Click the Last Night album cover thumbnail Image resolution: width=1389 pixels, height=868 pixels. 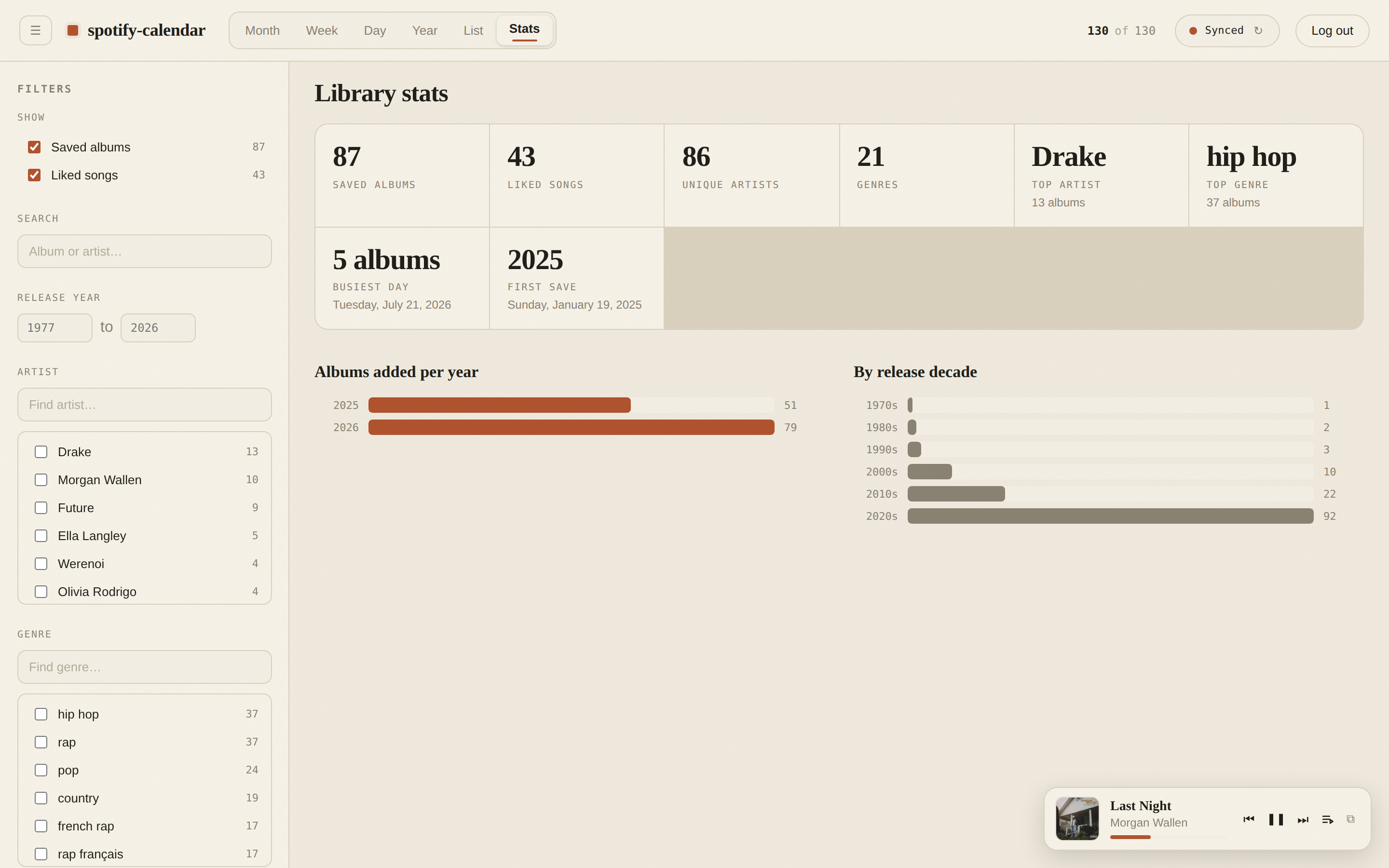(x=1077, y=819)
